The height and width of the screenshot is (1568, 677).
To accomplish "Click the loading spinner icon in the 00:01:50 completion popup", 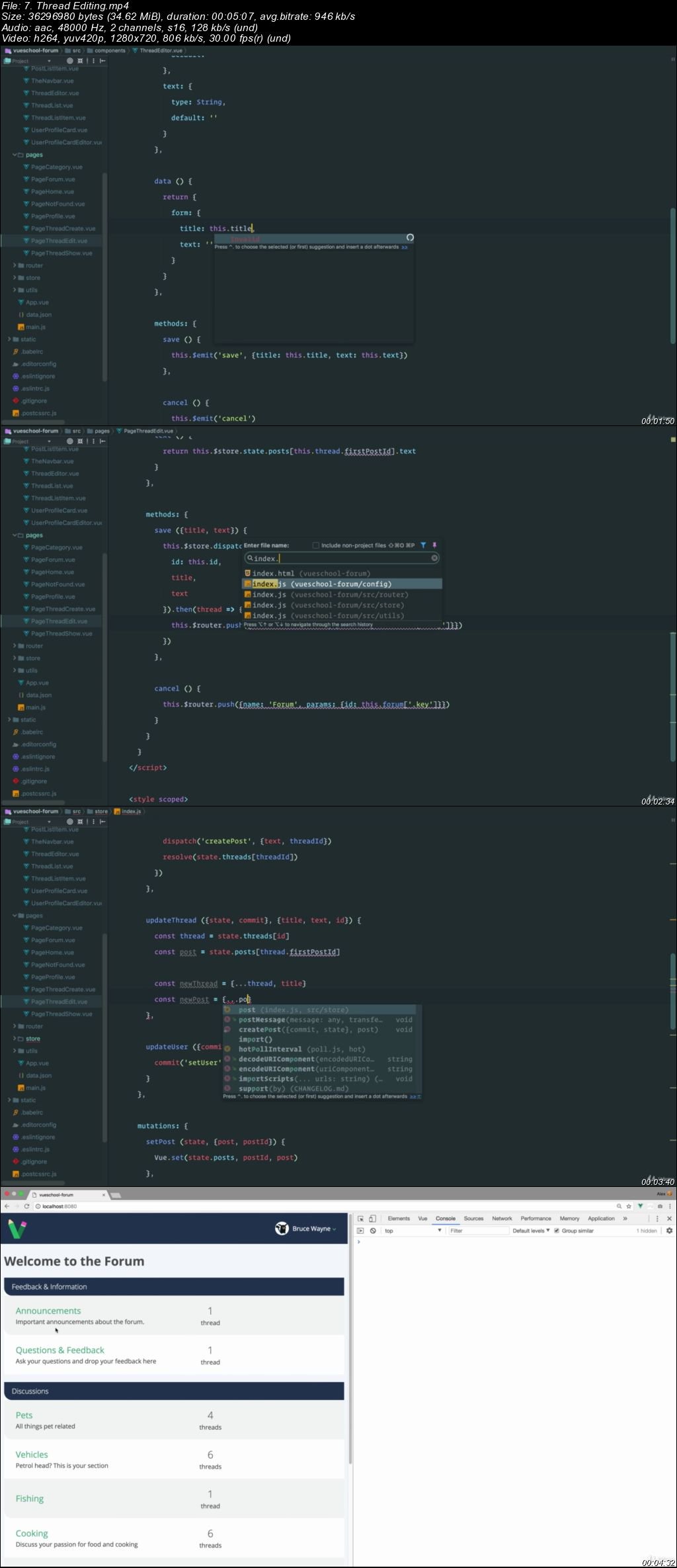I will (x=410, y=238).
